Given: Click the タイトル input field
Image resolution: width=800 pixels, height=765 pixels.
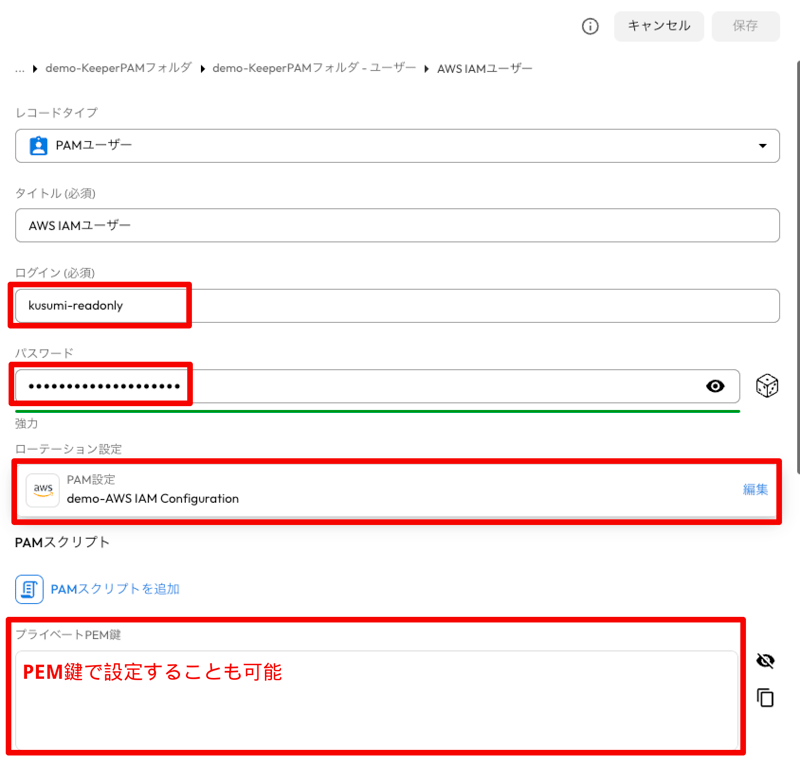Looking at the screenshot, I should pyautogui.click(x=397, y=225).
